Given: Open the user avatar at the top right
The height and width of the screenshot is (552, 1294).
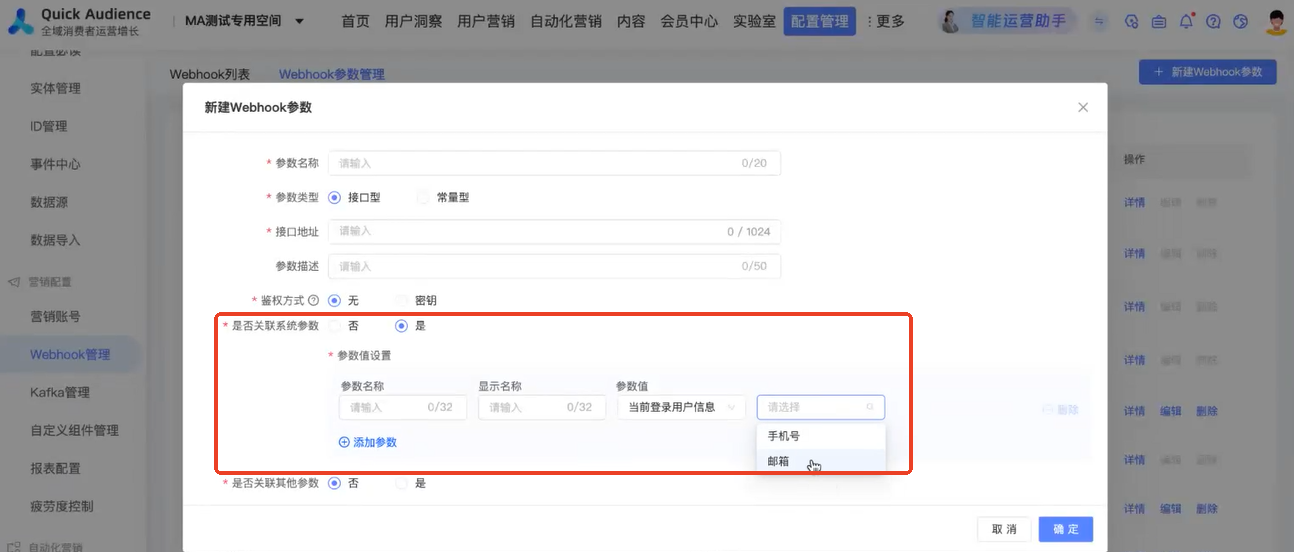Looking at the screenshot, I should (x=1275, y=21).
